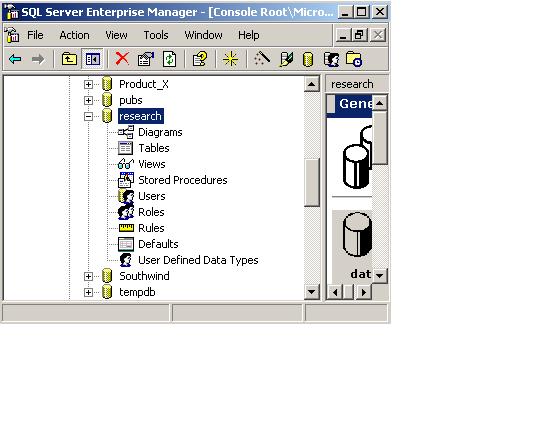Select the Views tree item
Image resolution: width=552 pixels, height=429 pixels.
point(152,164)
